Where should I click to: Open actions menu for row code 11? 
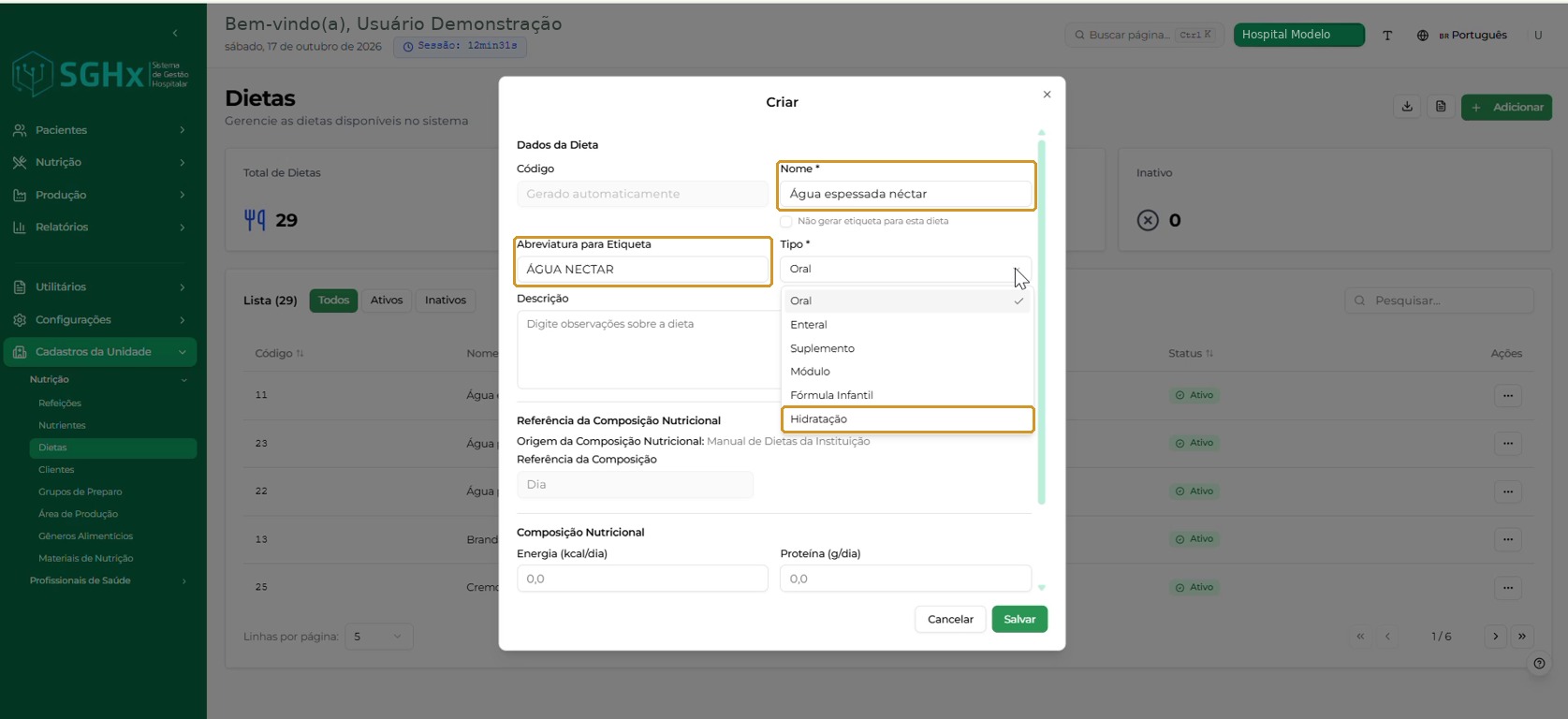[x=1507, y=395]
